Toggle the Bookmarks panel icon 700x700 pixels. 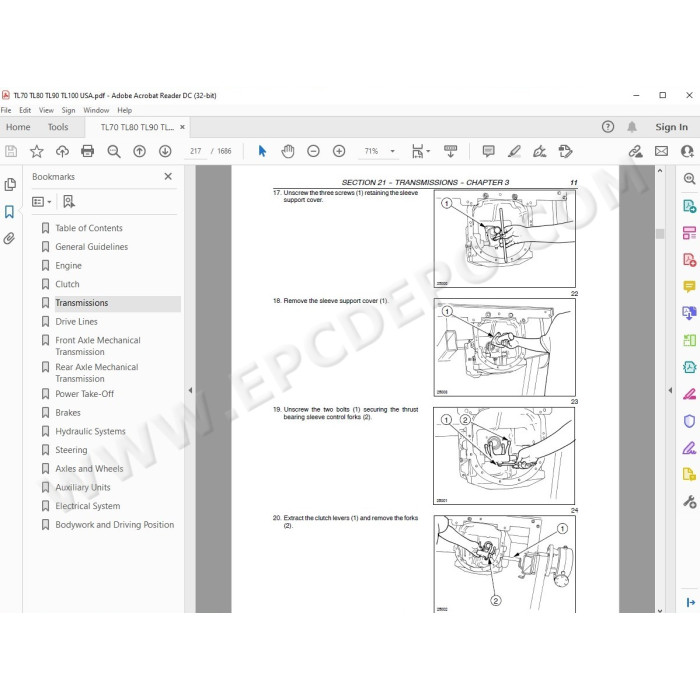tap(9, 212)
